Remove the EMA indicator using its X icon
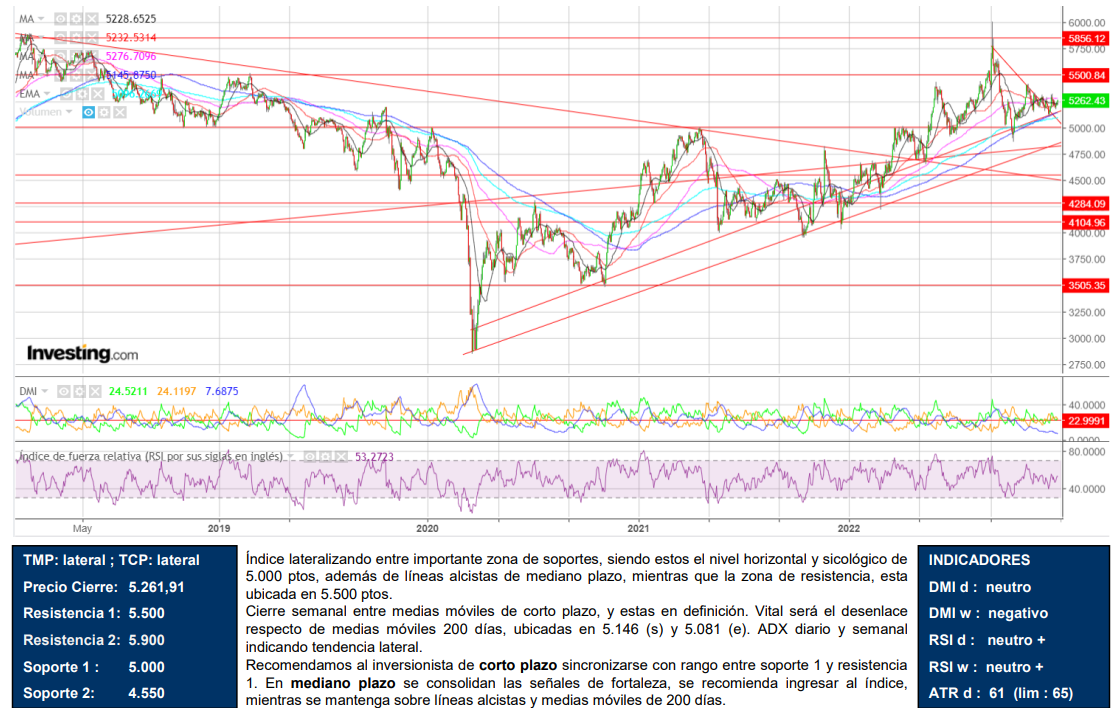This screenshot has width=1118, height=708. click(98, 93)
